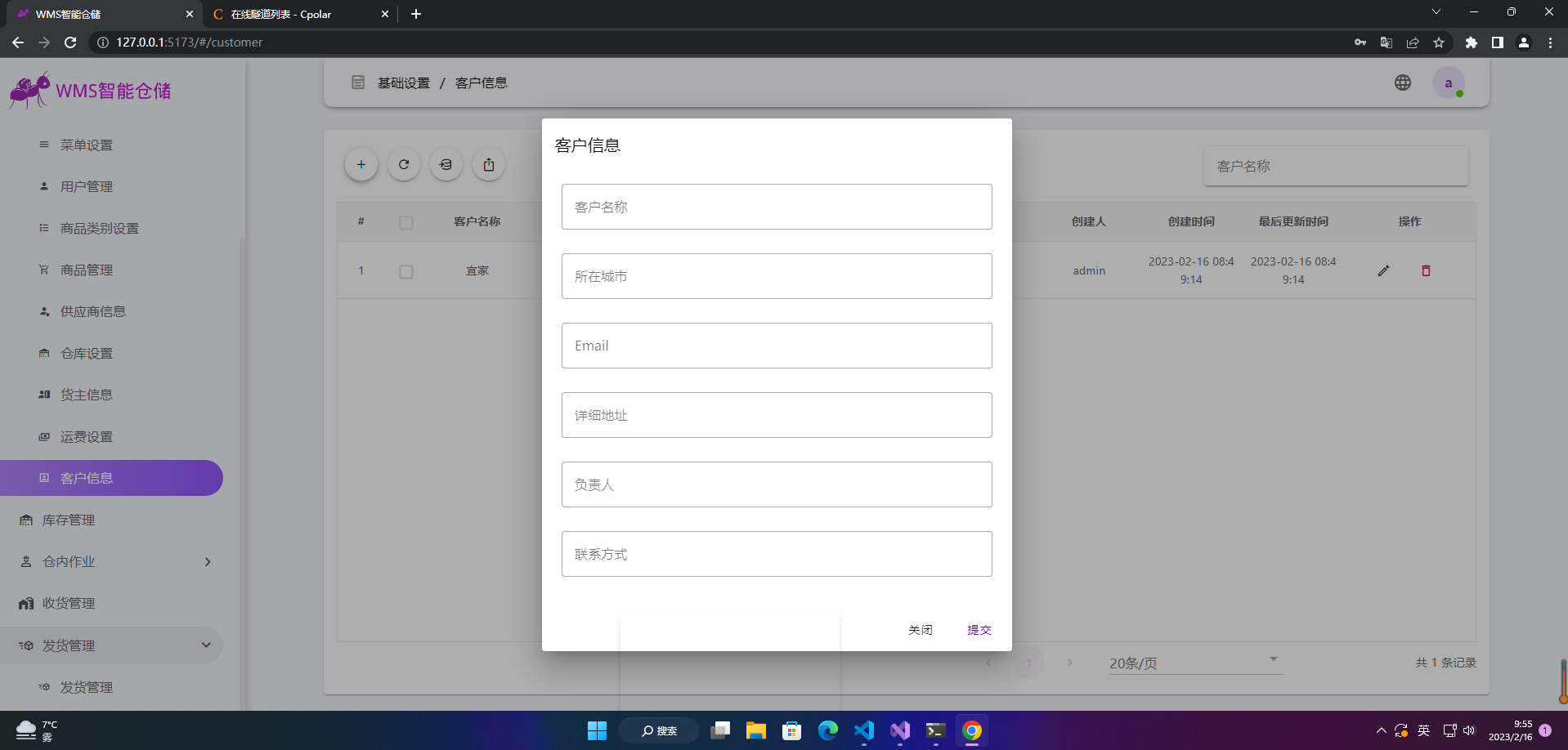Click the 基础设置 breadcrumb
Viewport: 1568px width, 750px height.
tap(404, 83)
